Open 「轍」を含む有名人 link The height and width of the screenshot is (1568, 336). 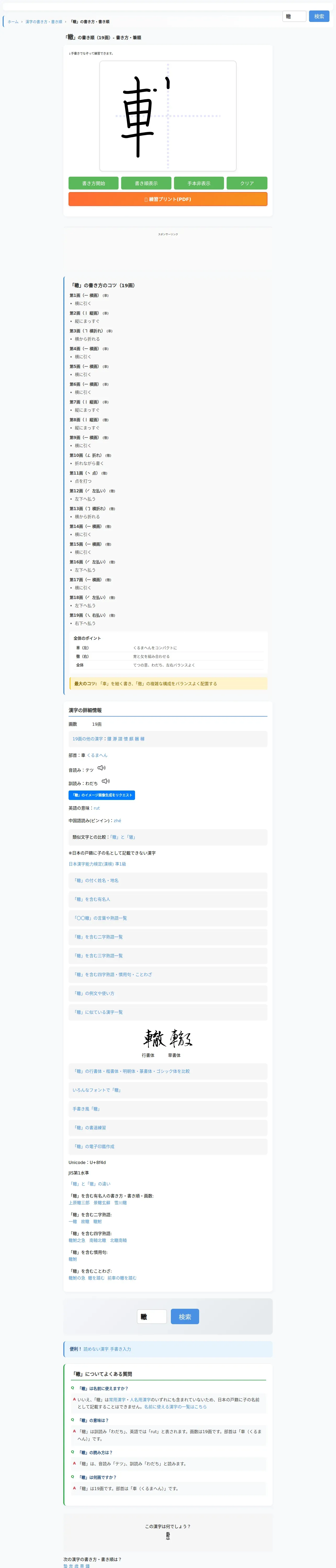[92, 900]
